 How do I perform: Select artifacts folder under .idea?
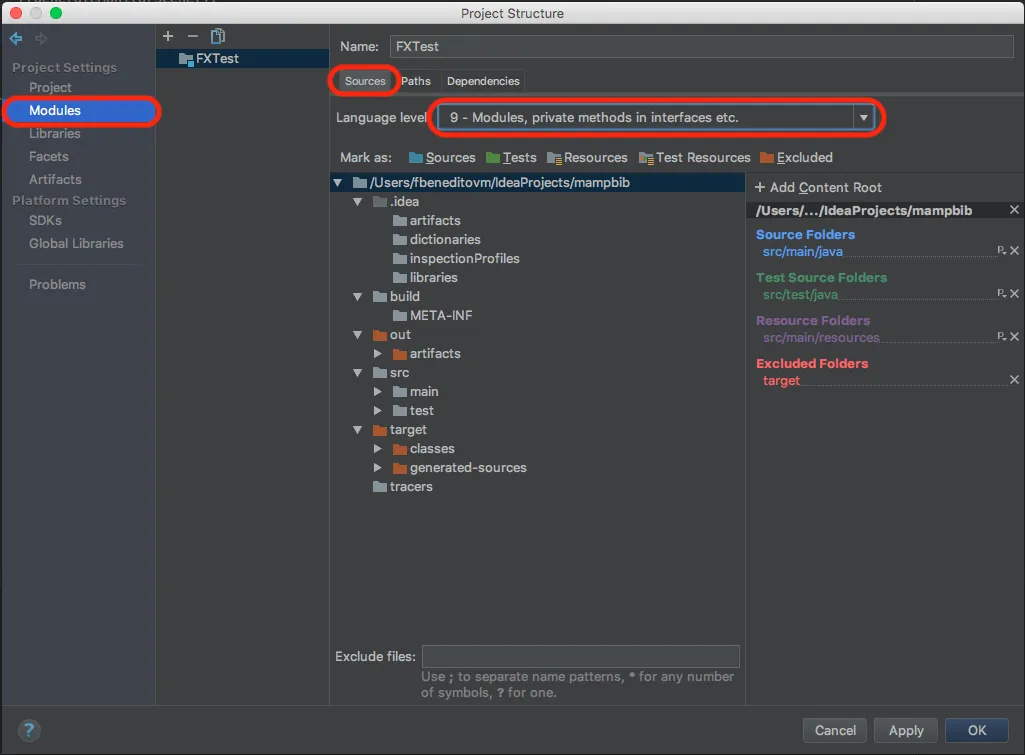click(427, 221)
